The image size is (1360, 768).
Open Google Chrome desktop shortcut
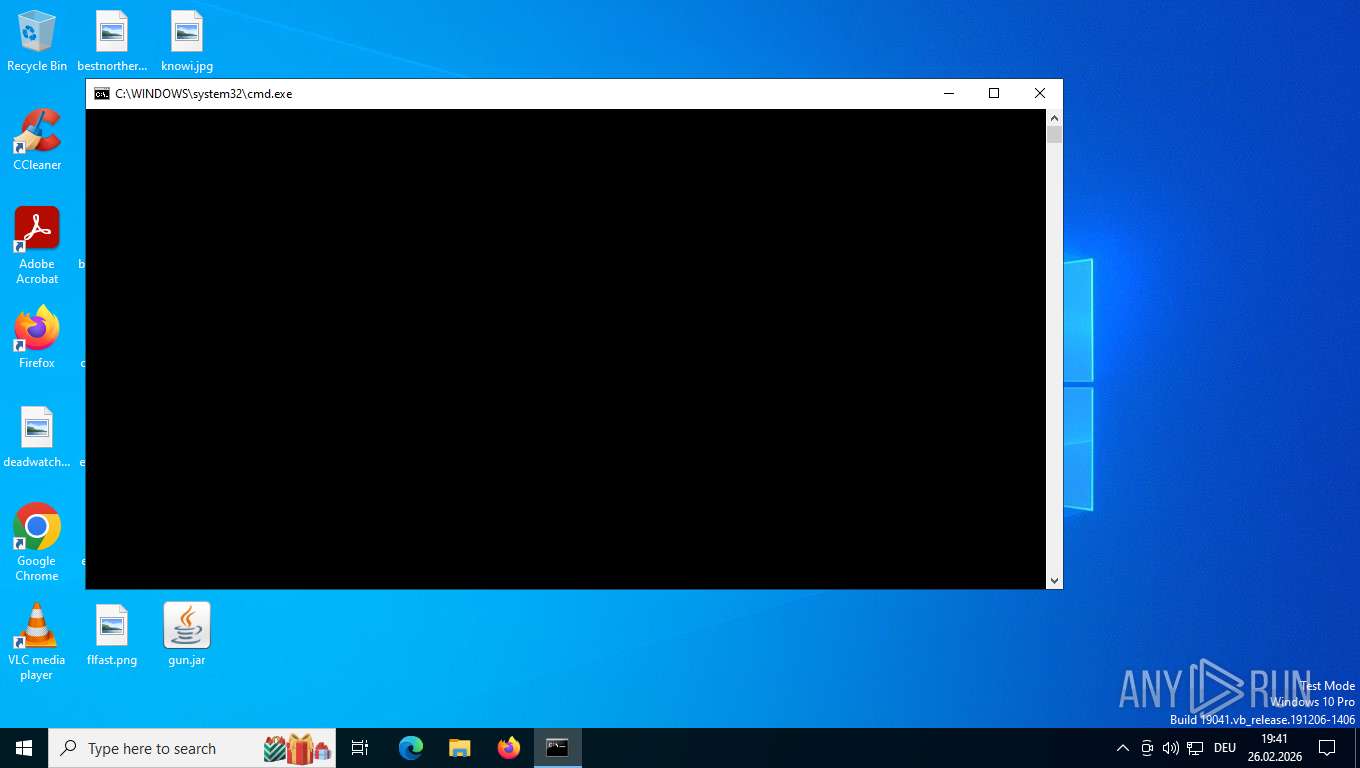click(37, 542)
